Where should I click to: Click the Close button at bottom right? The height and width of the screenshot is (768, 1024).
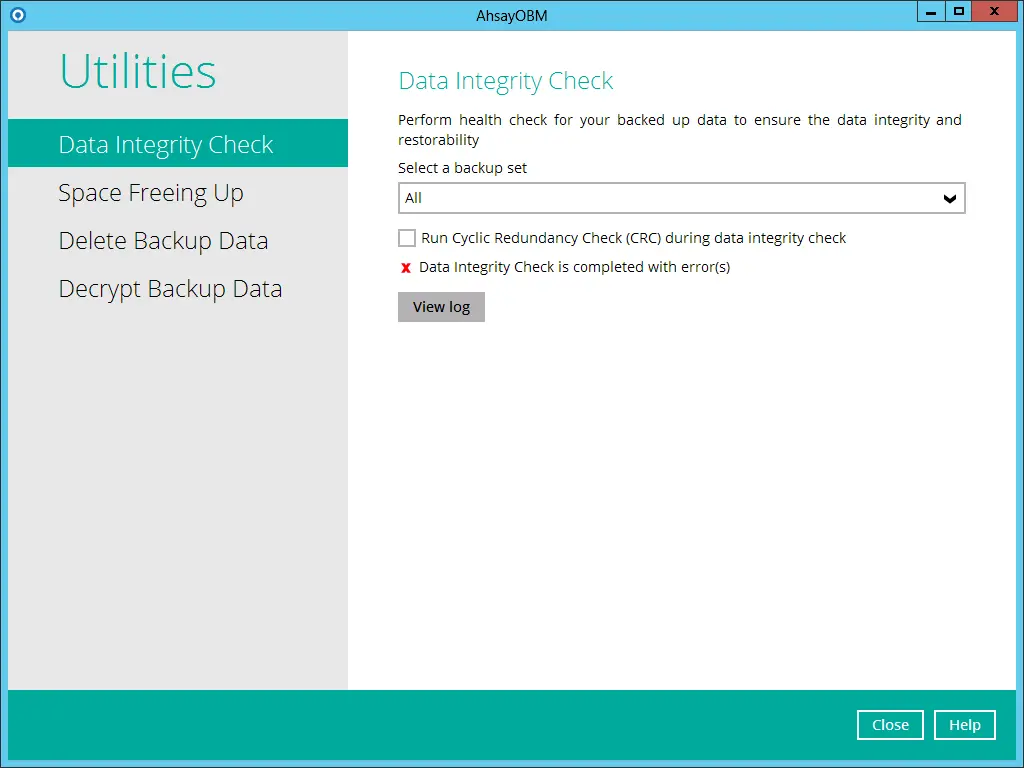(889, 725)
